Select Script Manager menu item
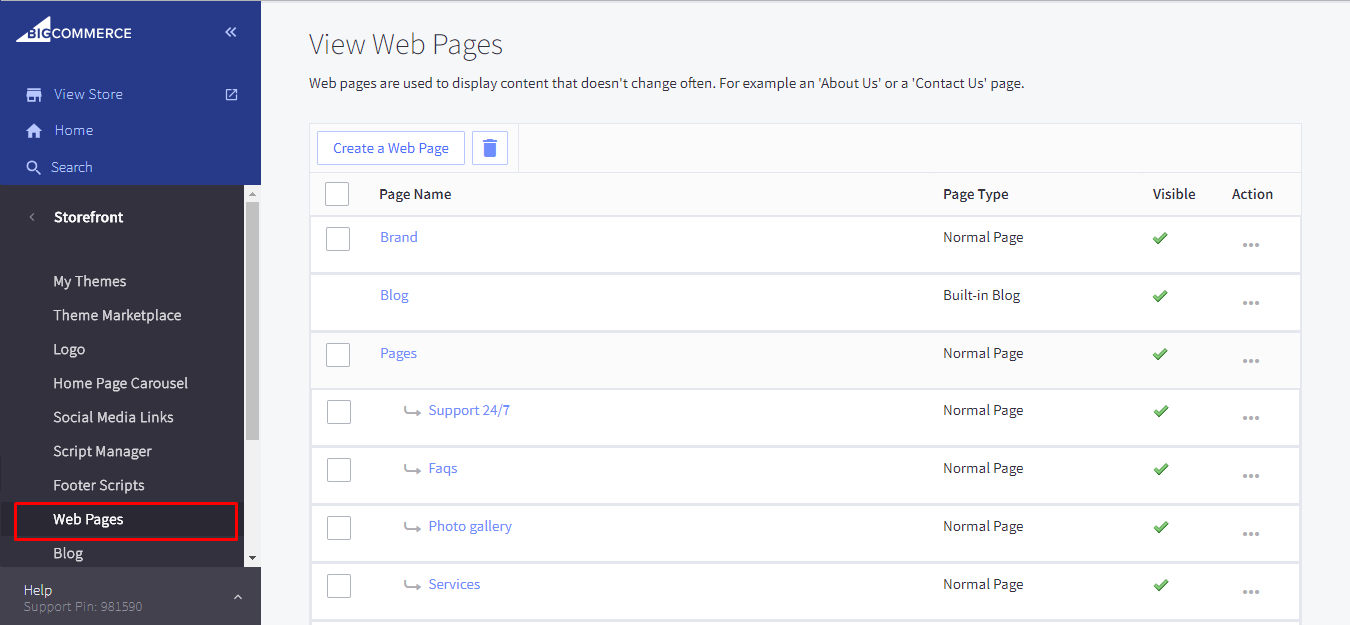The image size is (1350, 625). 102,452
